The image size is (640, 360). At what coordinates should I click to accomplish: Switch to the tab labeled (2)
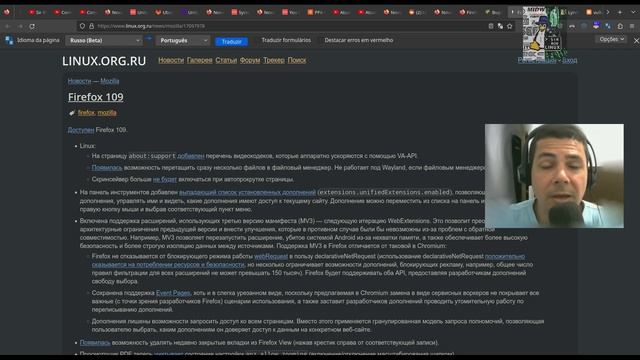coord(417,12)
